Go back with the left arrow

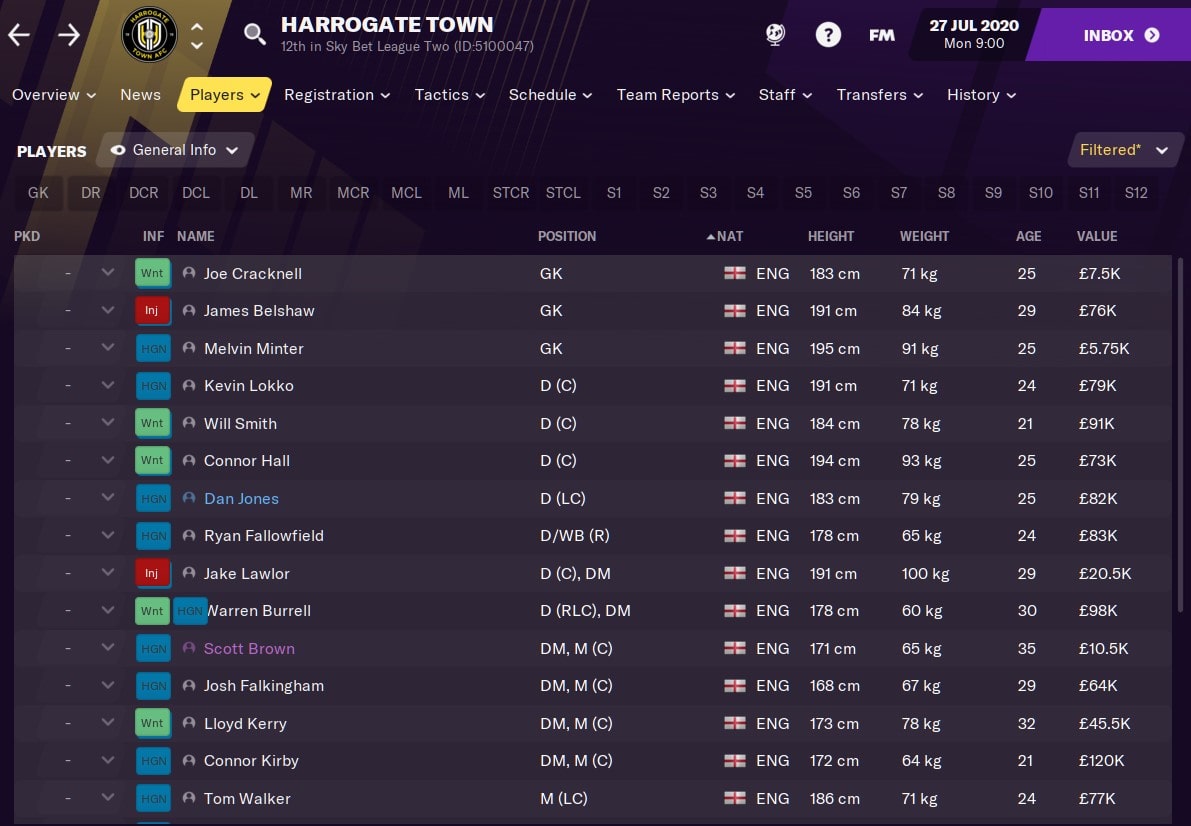click(19, 34)
